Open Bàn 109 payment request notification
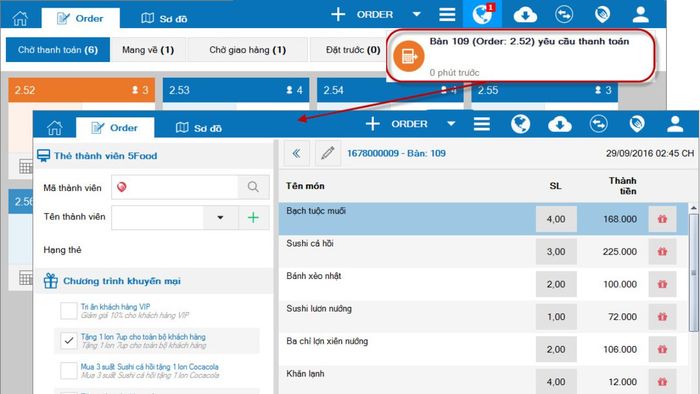700x394 pixels. click(521, 56)
